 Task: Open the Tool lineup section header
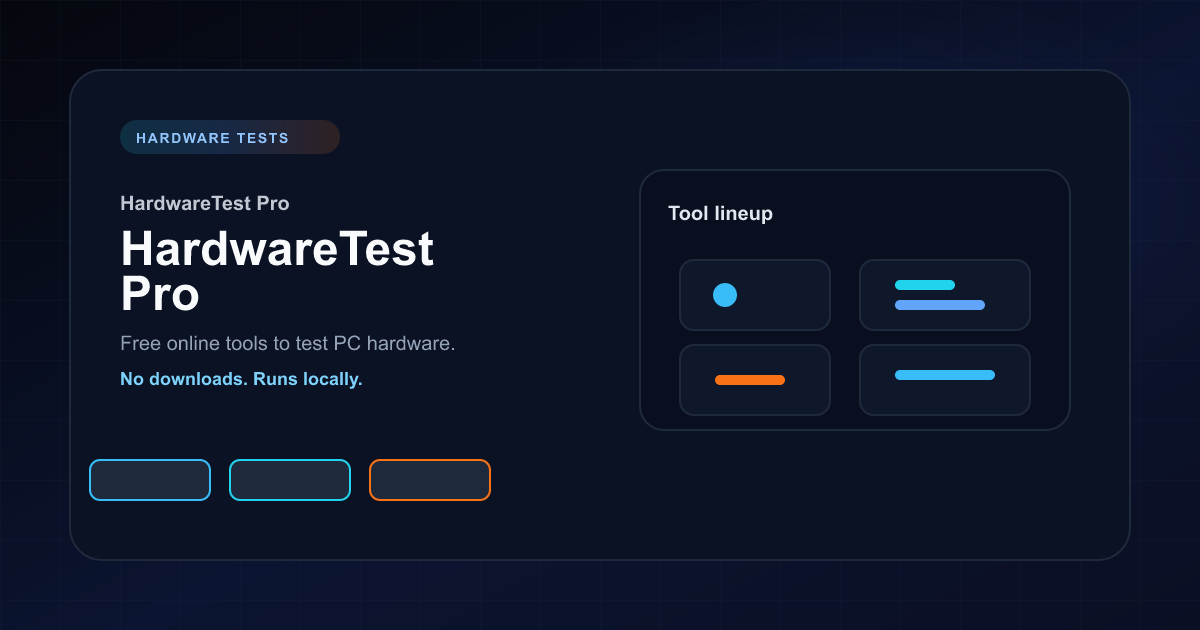coord(721,213)
